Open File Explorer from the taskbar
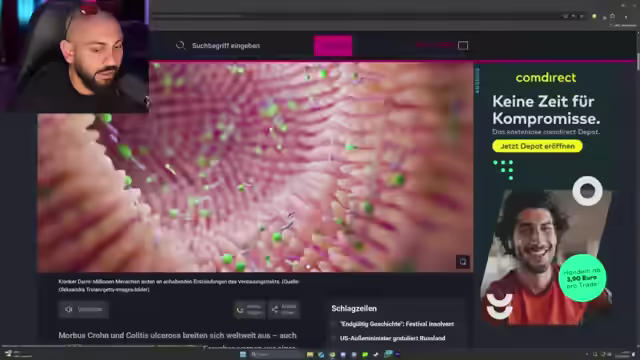 [310, 354]
